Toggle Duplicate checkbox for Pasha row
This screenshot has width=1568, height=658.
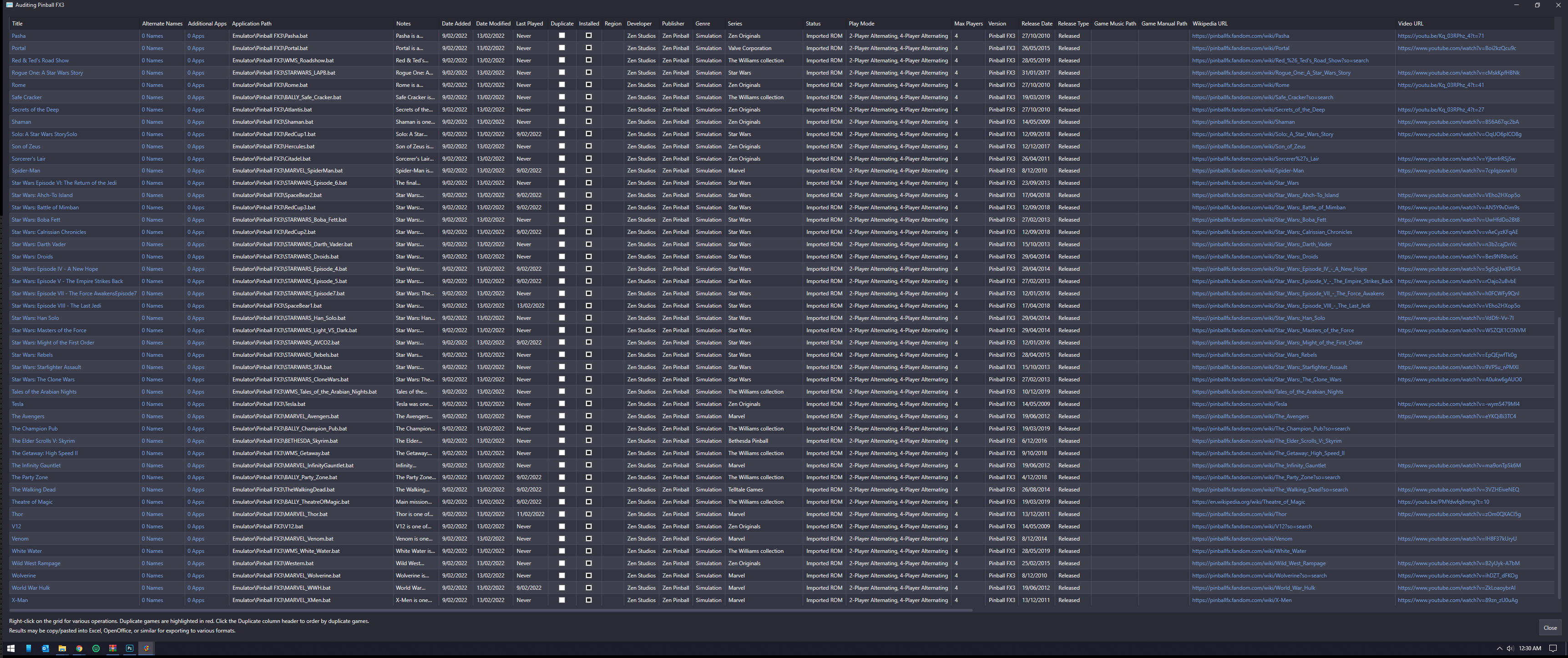[x=562, y=35]
